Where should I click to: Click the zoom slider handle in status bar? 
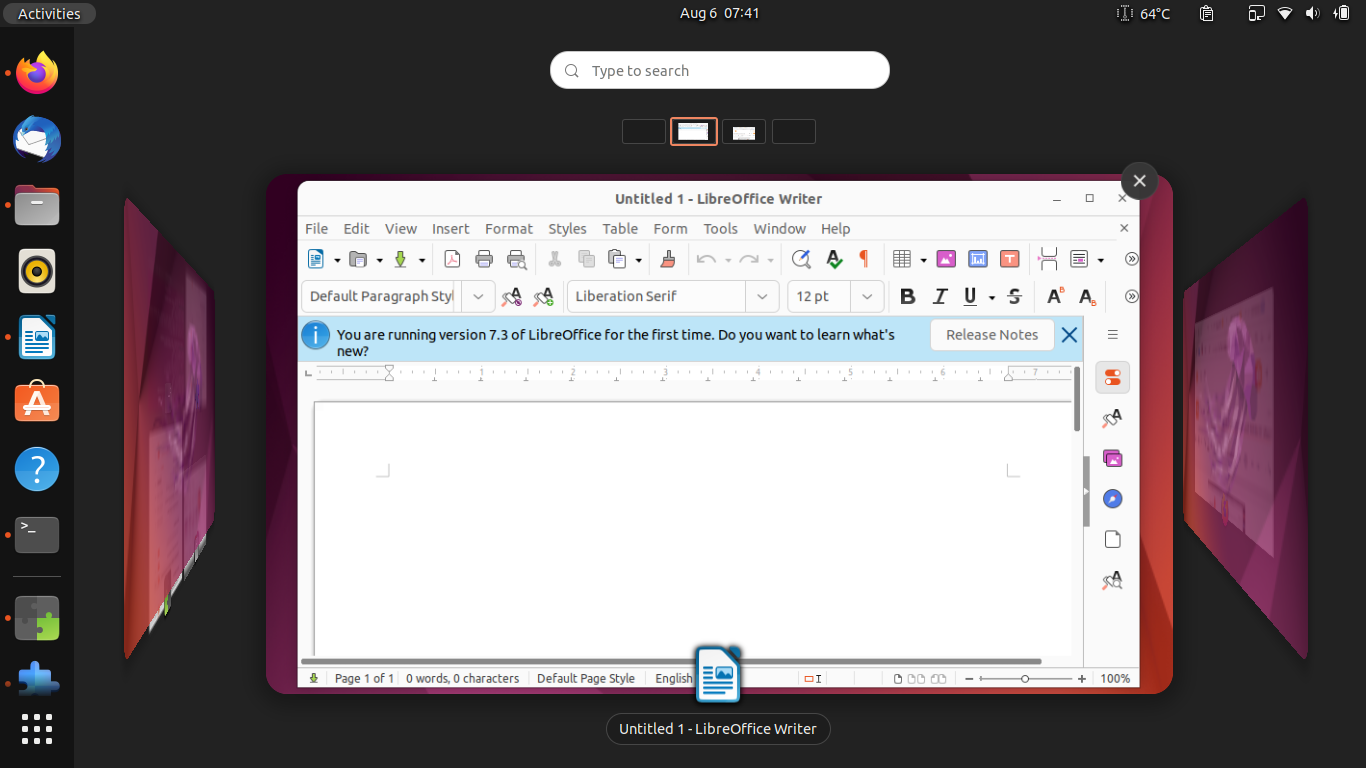(1025, 678)
